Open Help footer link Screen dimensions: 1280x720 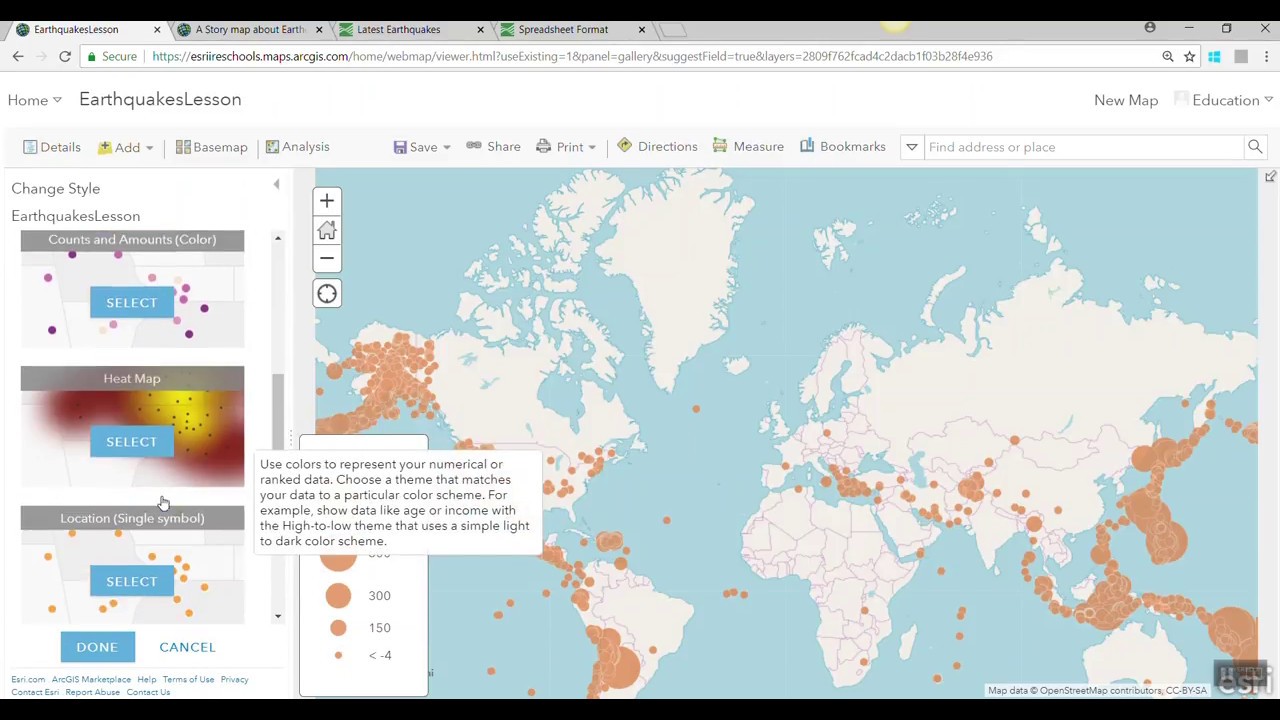click(x=147, y=680)
